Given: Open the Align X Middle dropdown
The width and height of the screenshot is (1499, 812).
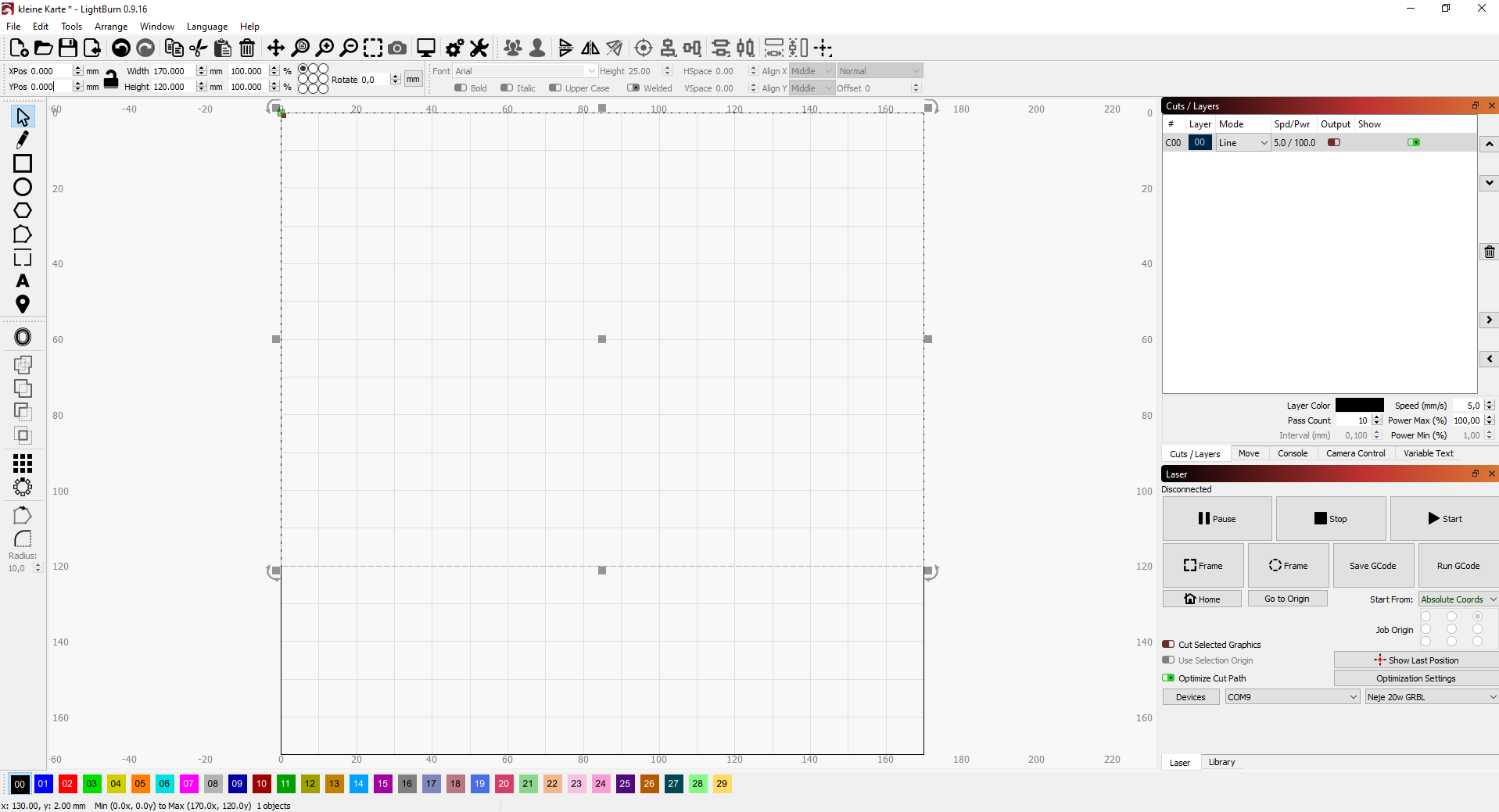Looking at the screenshot, I should point(812,71).
